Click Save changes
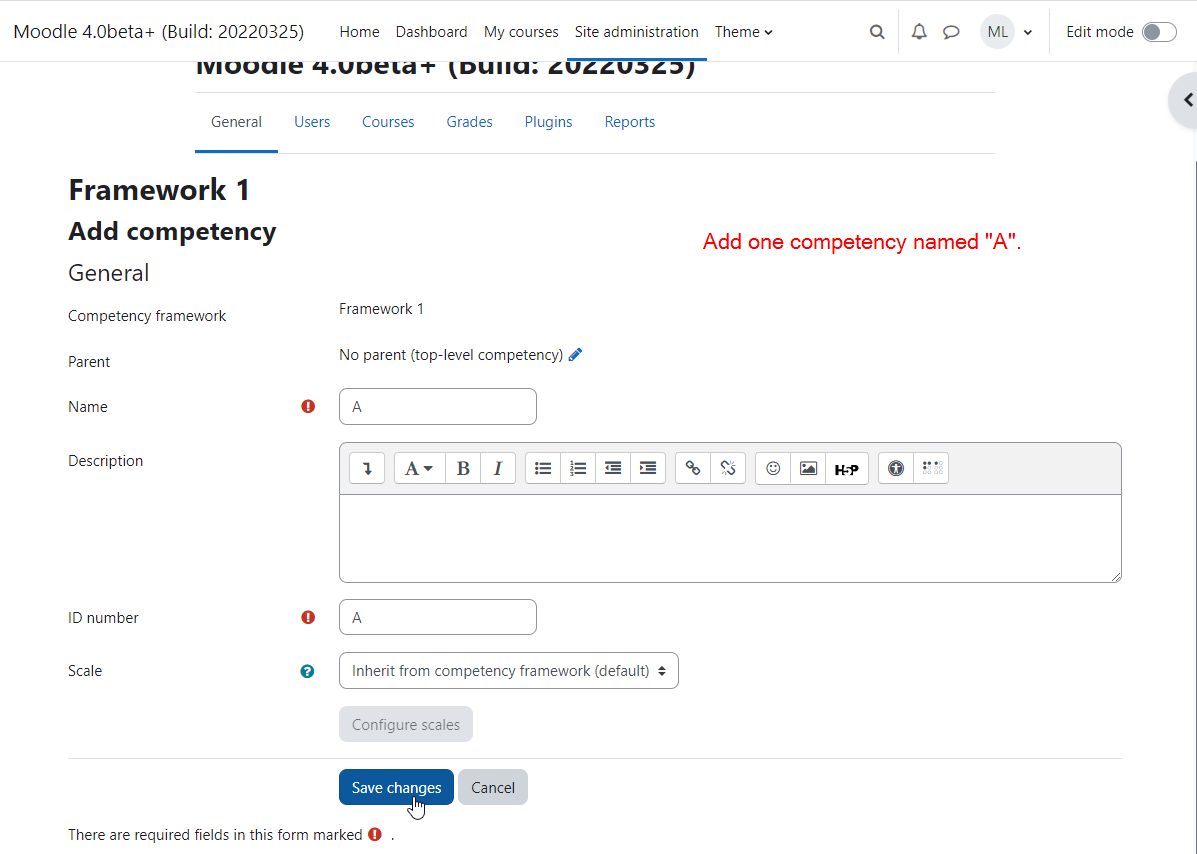The height and width of the screenshot is (854, 1197). 396,788
